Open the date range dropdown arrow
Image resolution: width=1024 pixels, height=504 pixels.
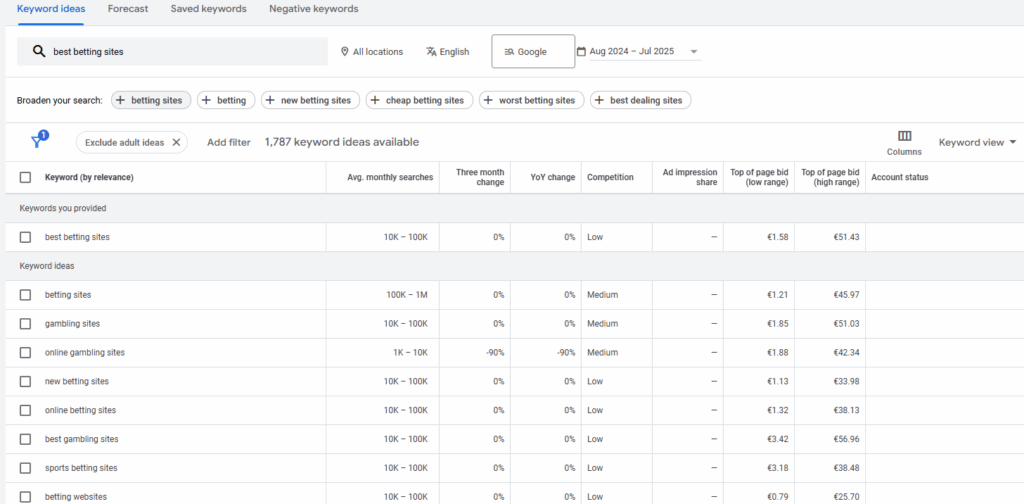(x=694, y=52)
